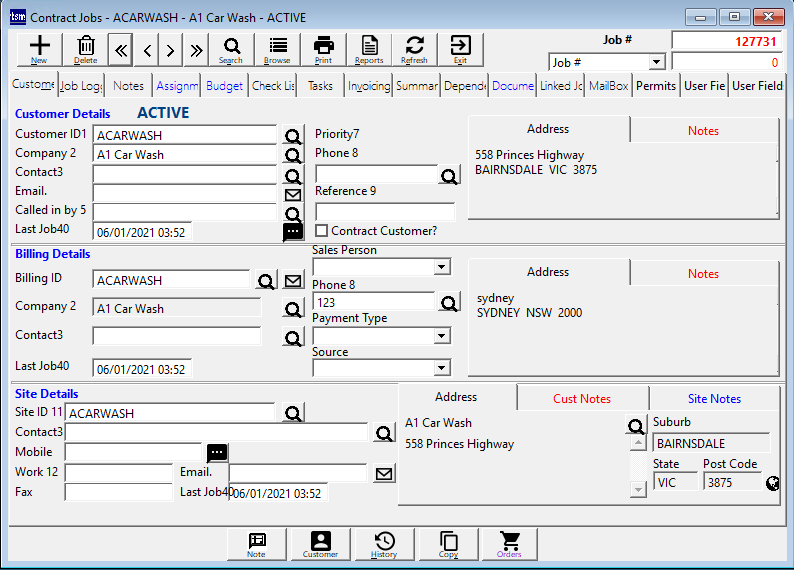Viewport: 794px width, 570px height.
Task: Click the Delete trash can icon
Action: coord(86,48)
